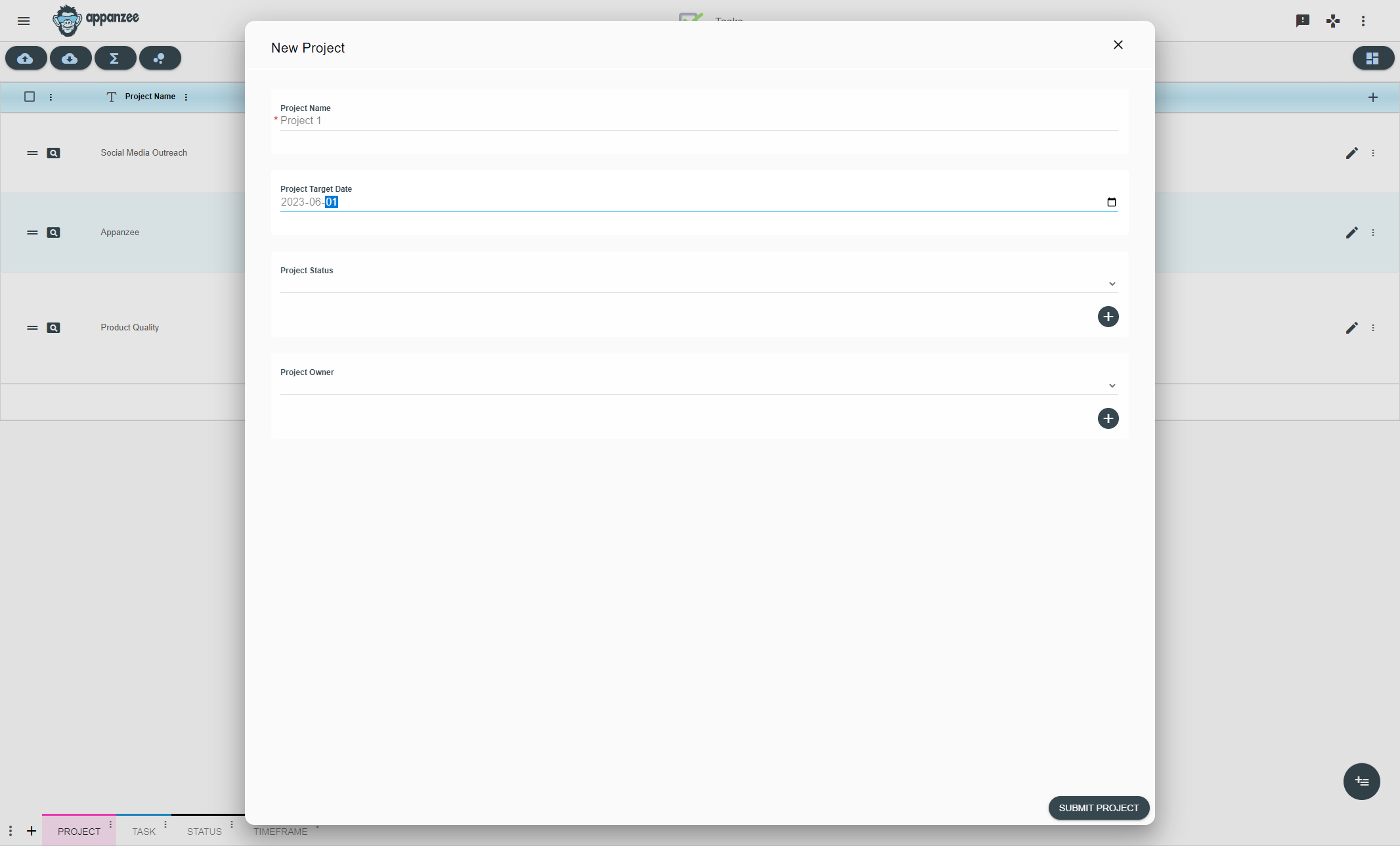Open the hamburger main menu

point(24,21)
